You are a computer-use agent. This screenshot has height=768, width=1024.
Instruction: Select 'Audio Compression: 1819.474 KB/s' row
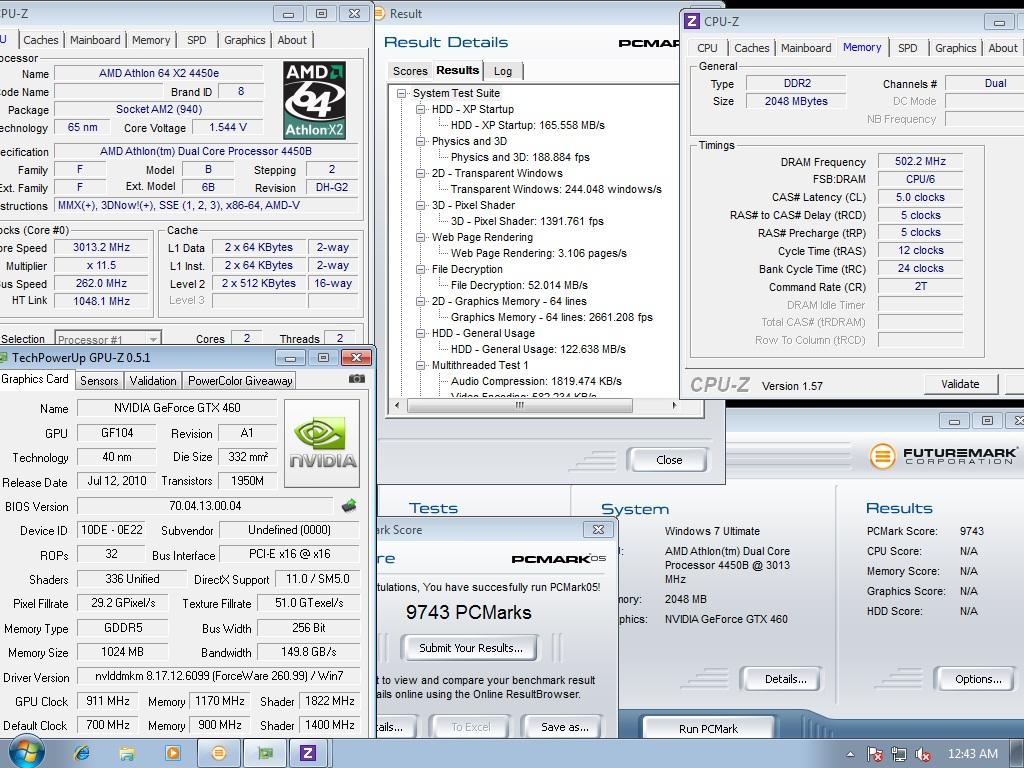[536, 381]
